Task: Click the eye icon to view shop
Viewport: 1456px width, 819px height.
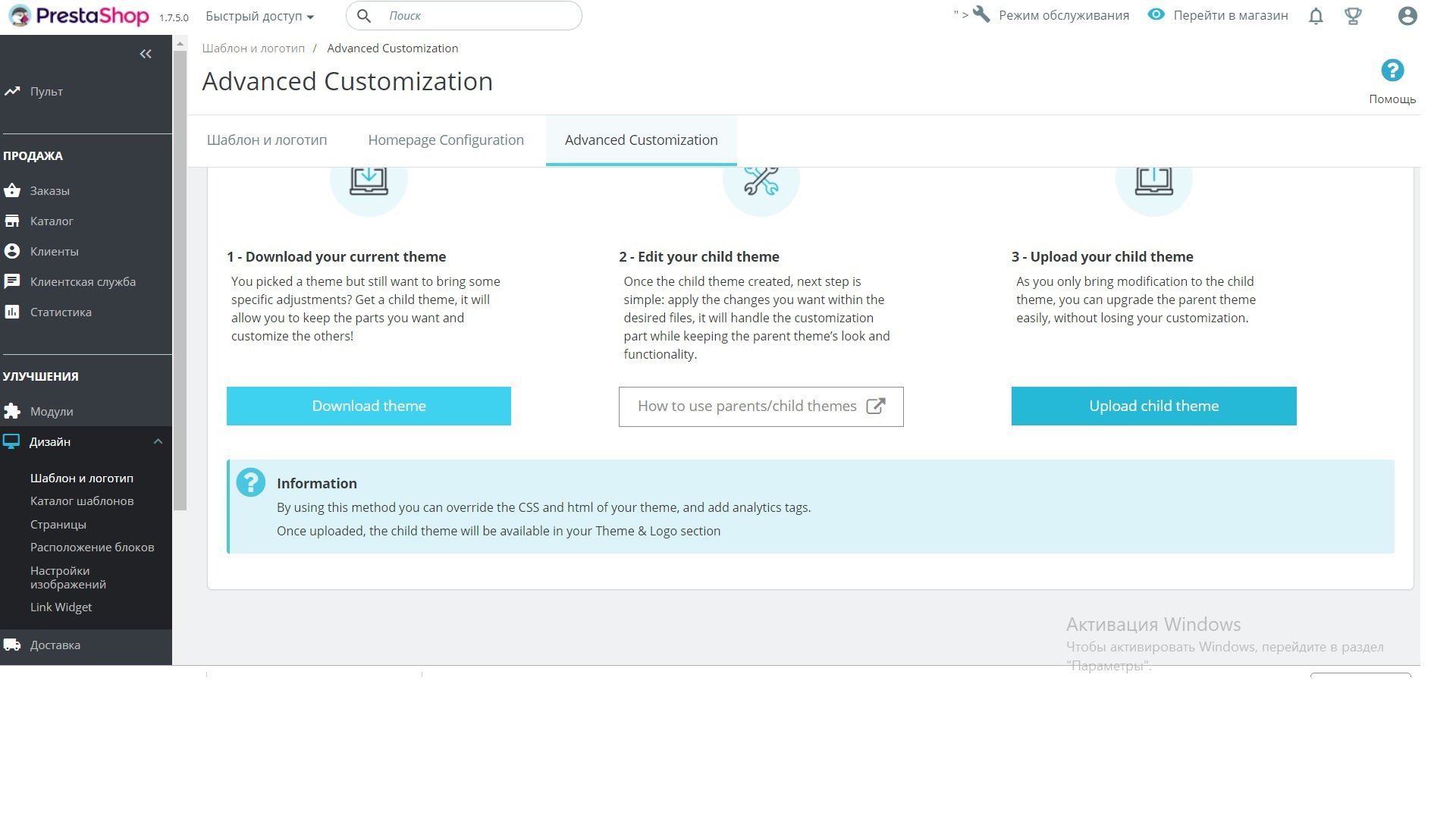Action: (1156, 14)
